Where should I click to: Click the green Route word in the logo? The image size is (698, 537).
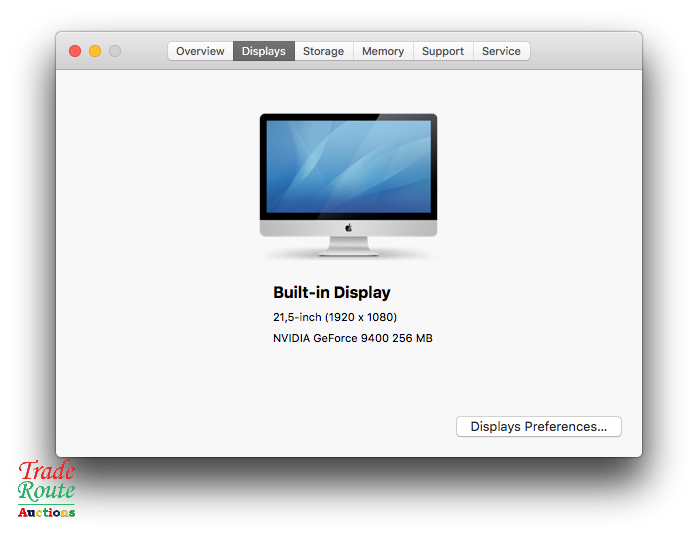[46, 491]
